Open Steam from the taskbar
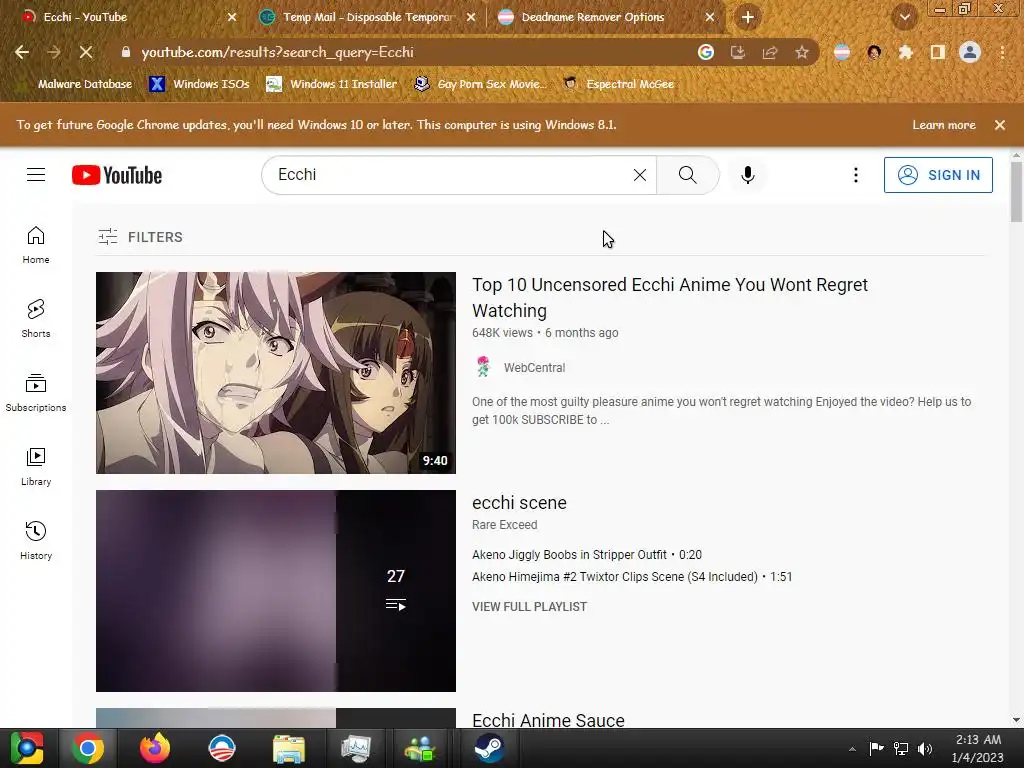This screenshot has height=768, width=1024. coord(488,748)
